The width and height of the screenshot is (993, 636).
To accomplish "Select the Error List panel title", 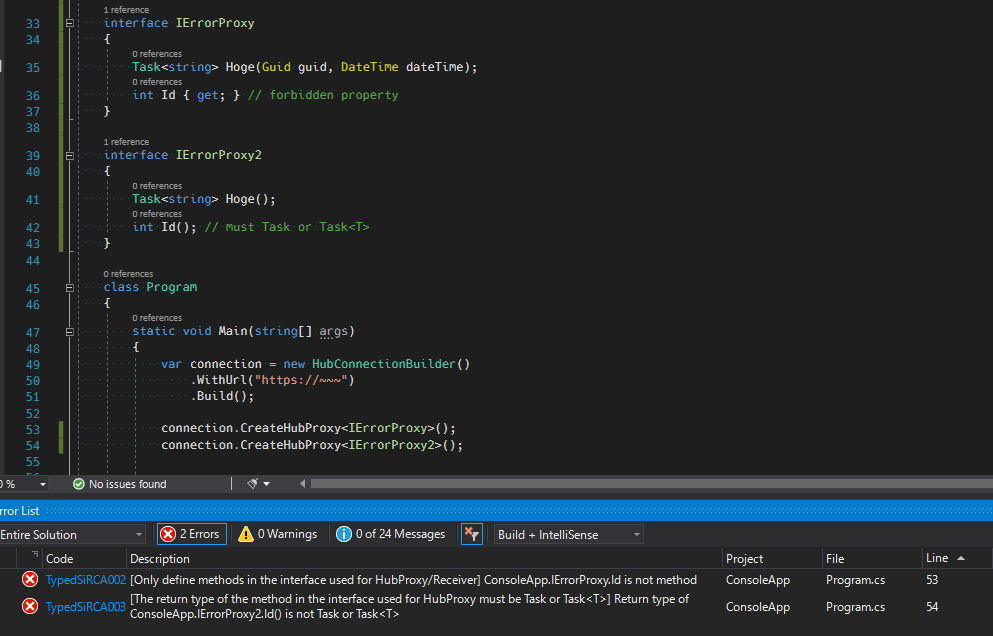I will [x=20, y=510].
